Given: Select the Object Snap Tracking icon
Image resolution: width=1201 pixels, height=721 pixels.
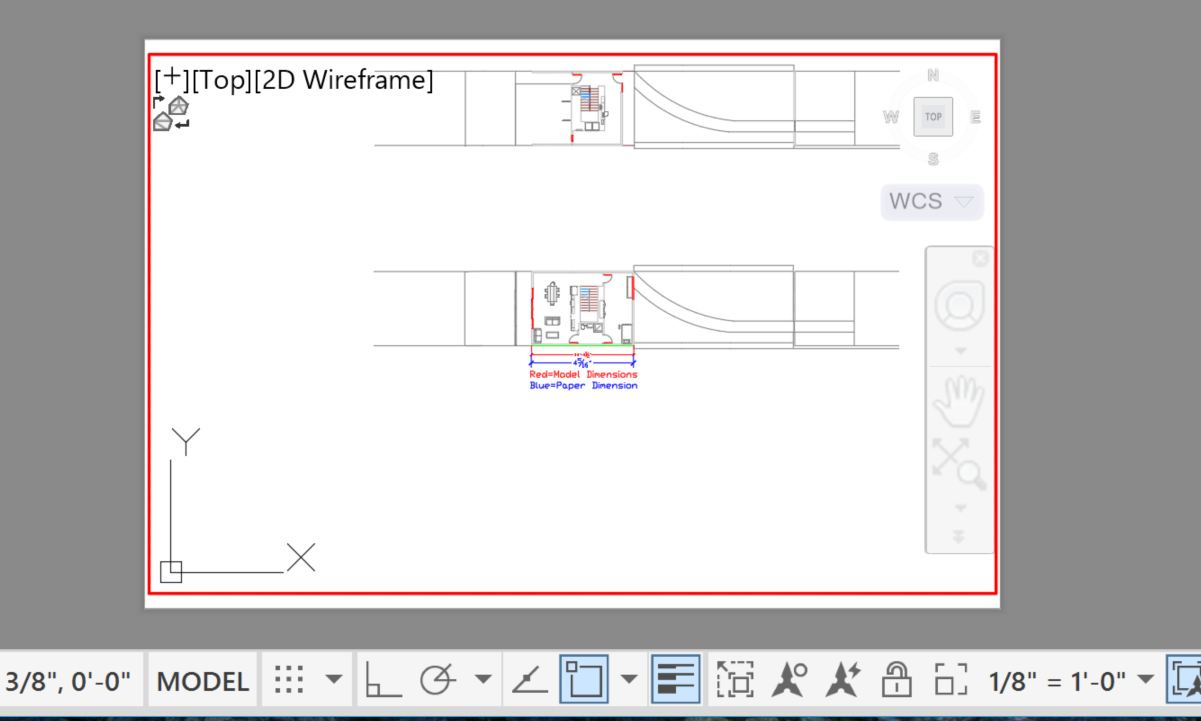Looking at the screenshot, I should [x=529, y=678].
